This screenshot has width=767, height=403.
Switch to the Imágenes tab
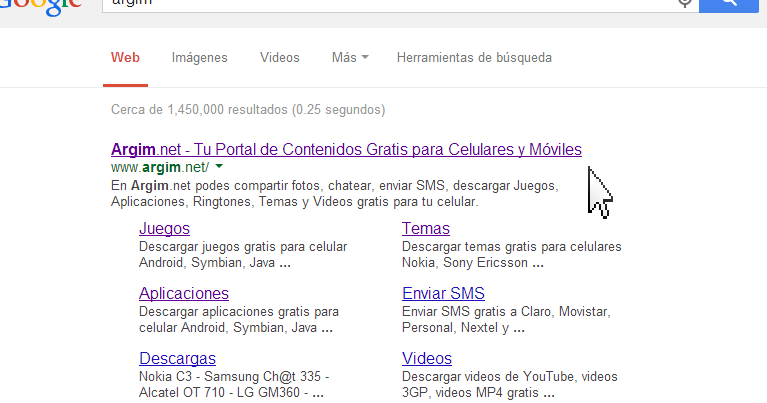pyautogui.click(x=200, y=58)
